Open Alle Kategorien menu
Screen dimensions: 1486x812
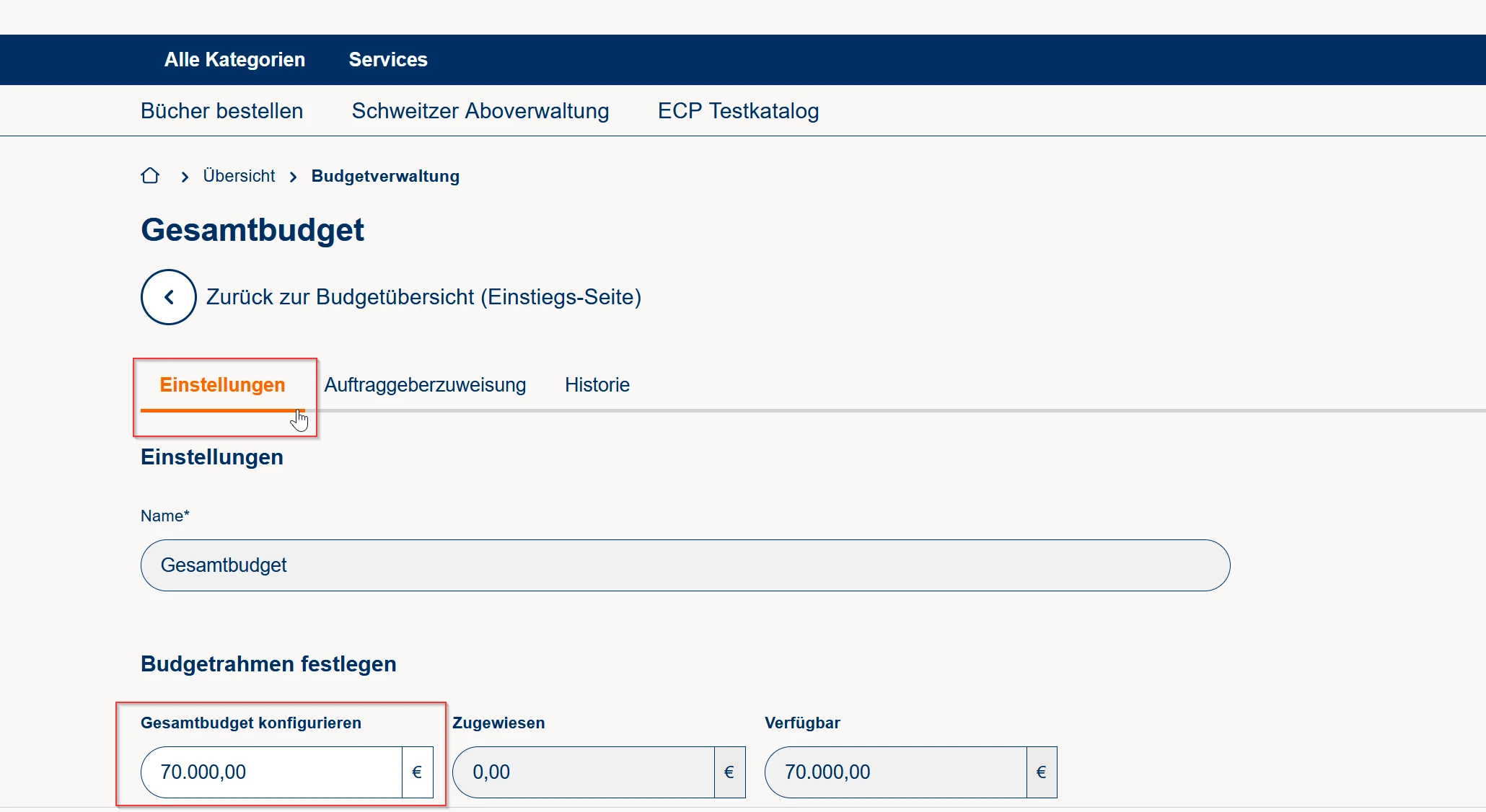tap(234, 60)
